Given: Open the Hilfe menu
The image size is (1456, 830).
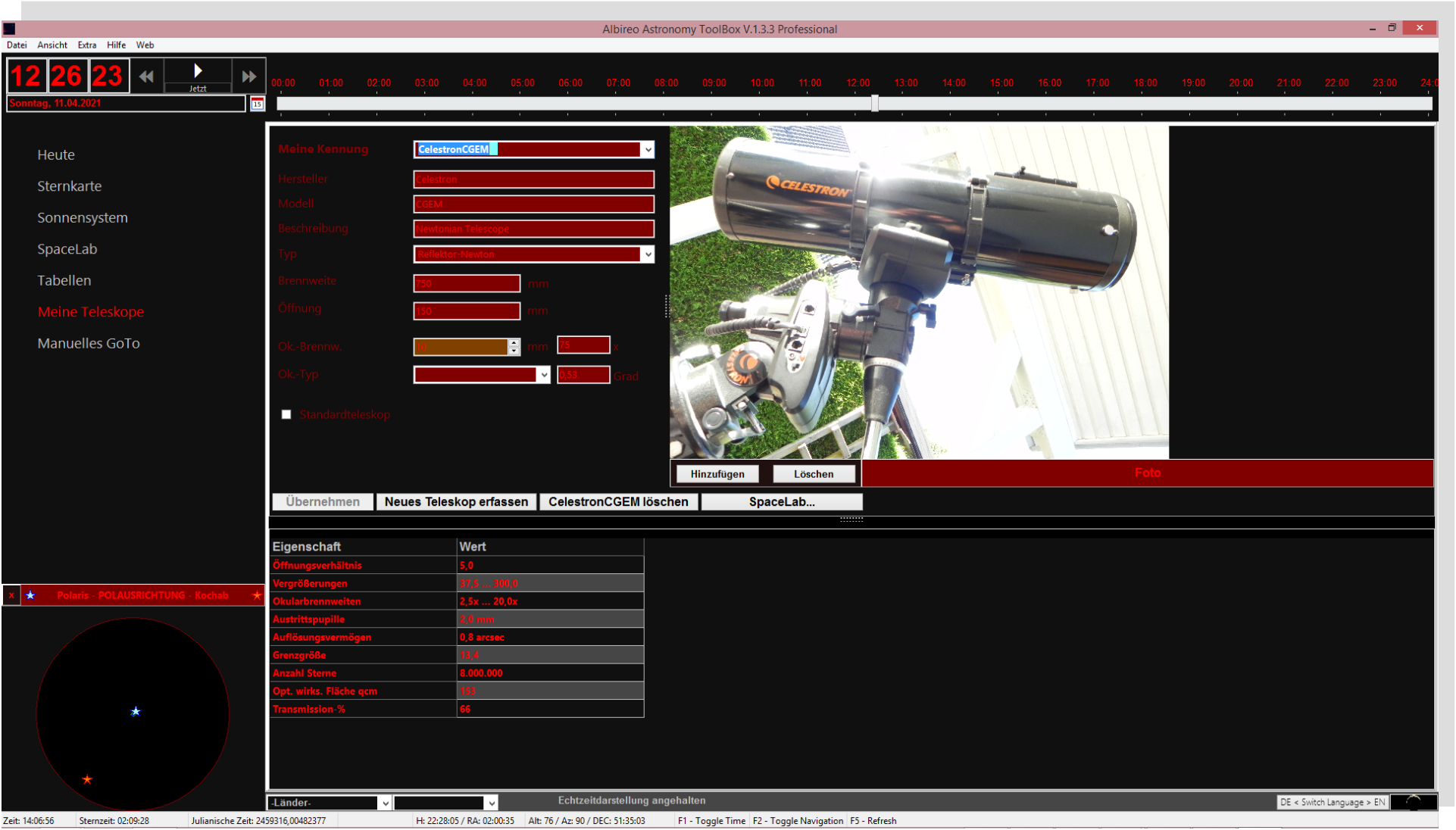Looking at the screenshot, I should point(116,45).
